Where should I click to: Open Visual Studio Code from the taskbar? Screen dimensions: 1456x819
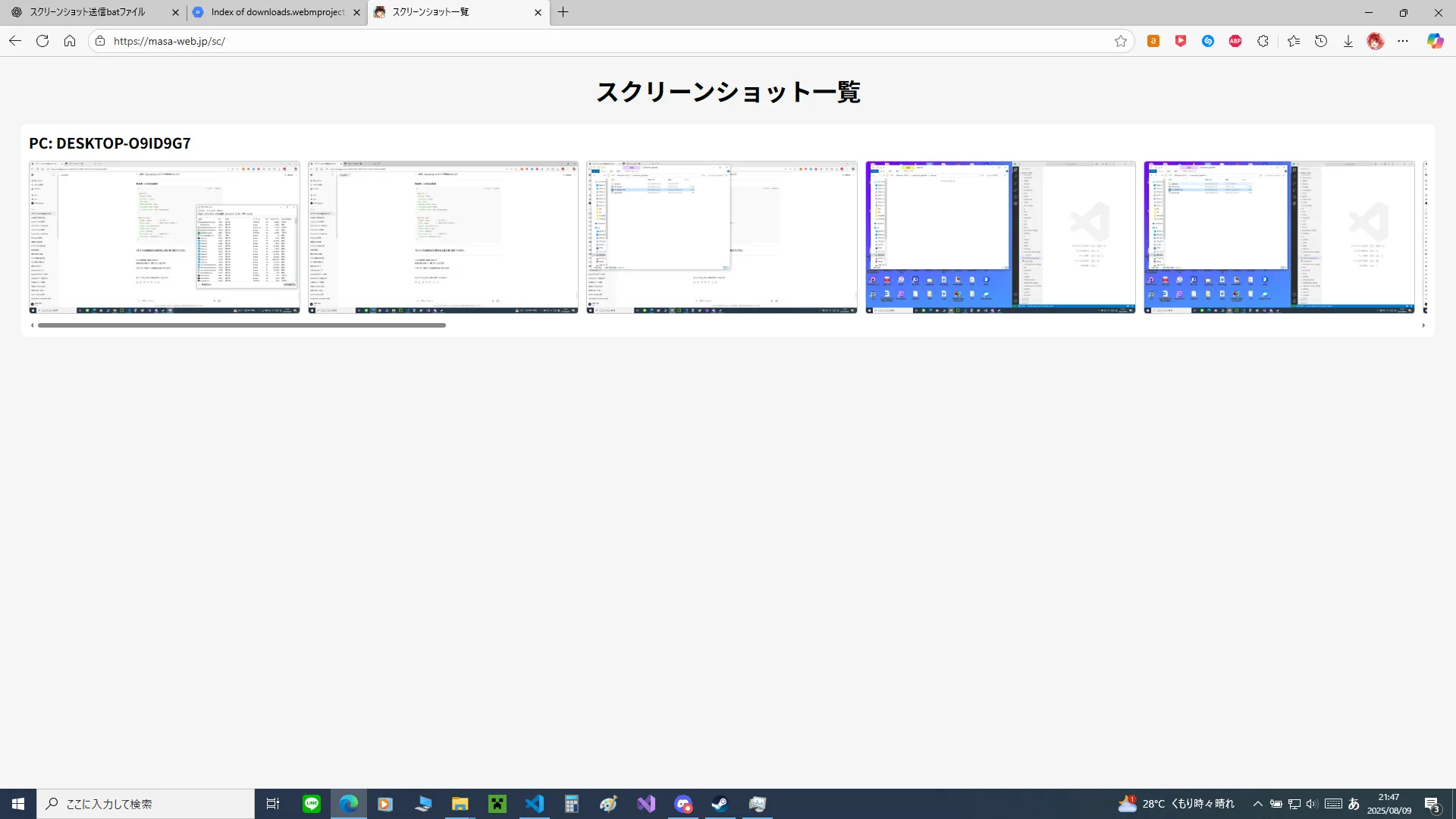point(535,804)
